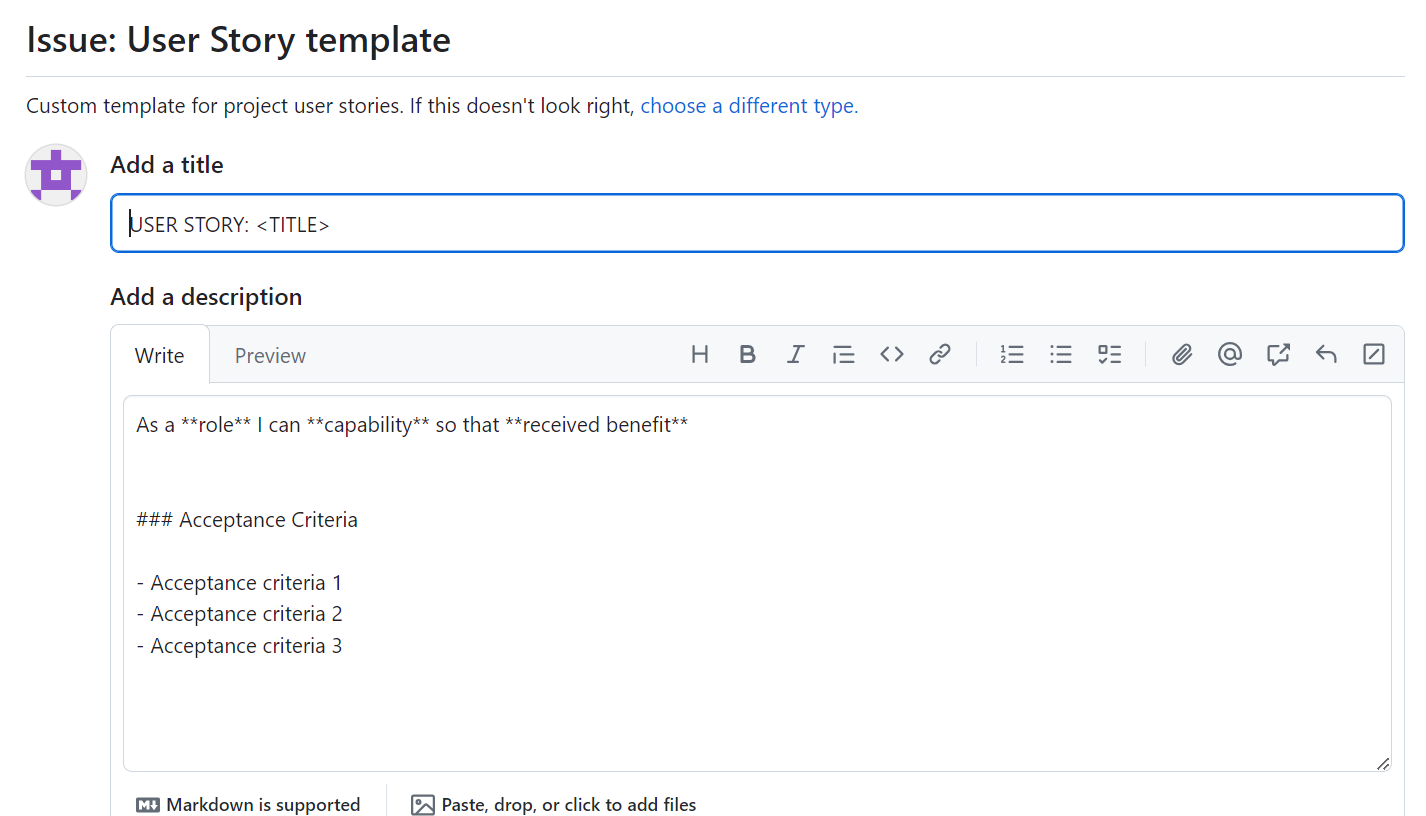
Task: Apply italic formatting in the toolbar
Action: click(795, 354)
